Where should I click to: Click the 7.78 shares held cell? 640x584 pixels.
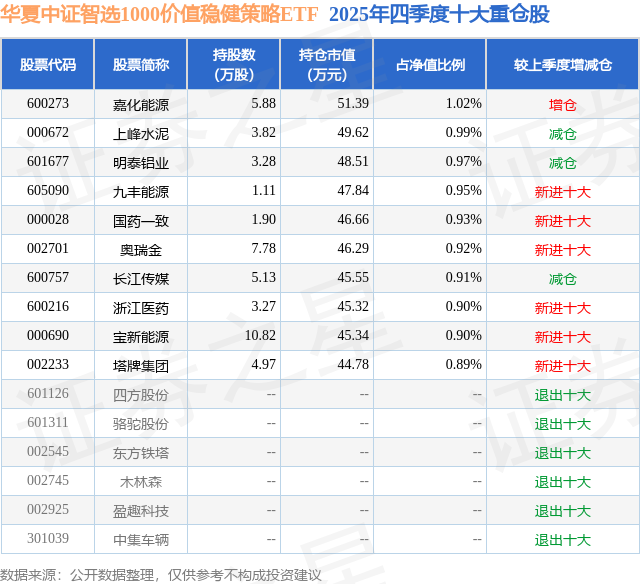(264, 249)
